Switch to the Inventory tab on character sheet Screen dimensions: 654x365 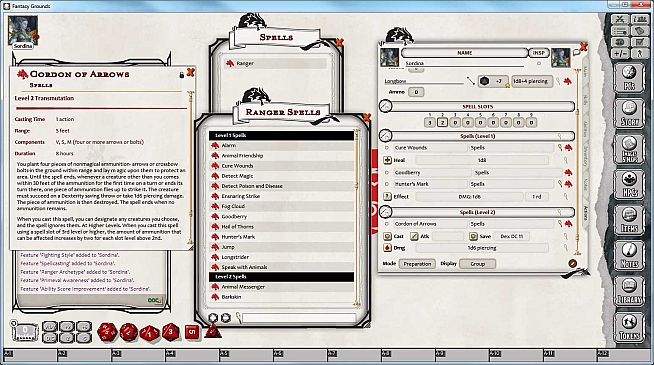point(585,156)
